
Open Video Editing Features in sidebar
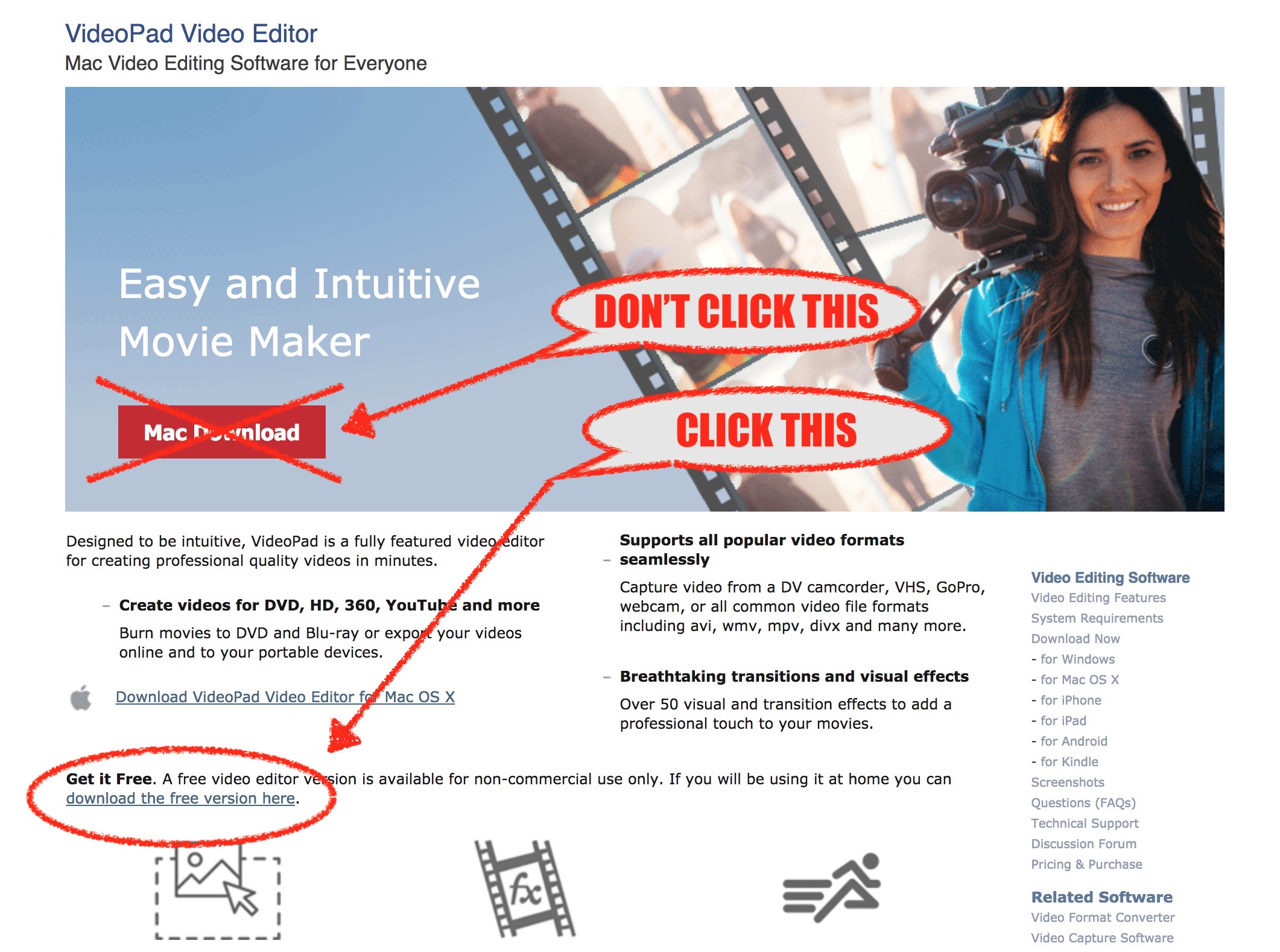(x=1098, y=597)
